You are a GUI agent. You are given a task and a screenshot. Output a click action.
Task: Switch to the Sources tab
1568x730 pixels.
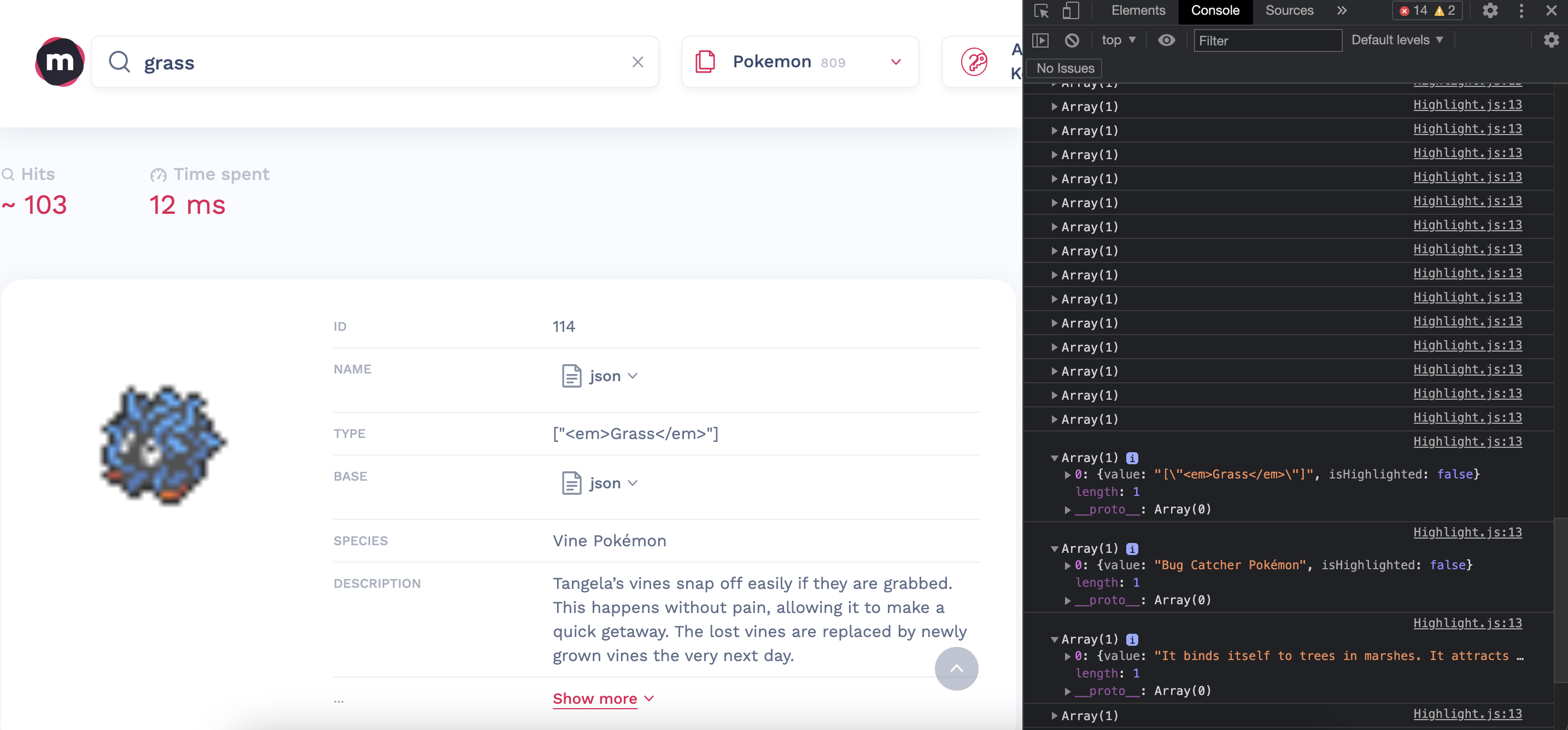point(1289,11)
